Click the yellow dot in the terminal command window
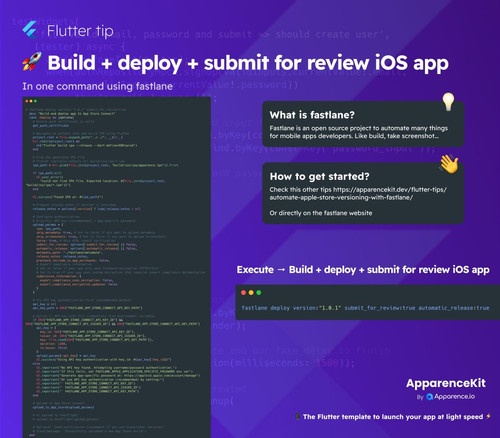 pos(251,293)
